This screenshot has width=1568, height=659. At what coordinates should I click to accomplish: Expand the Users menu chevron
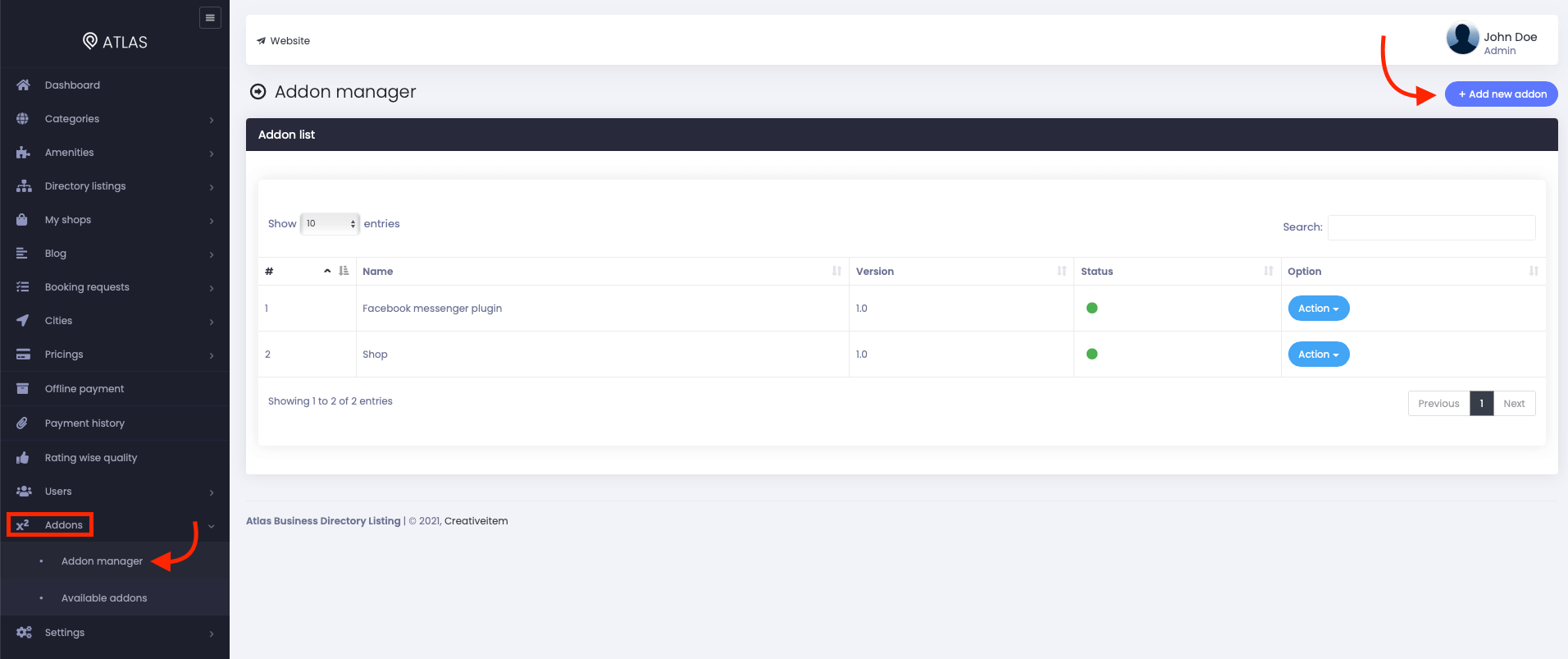coord(212,492)
